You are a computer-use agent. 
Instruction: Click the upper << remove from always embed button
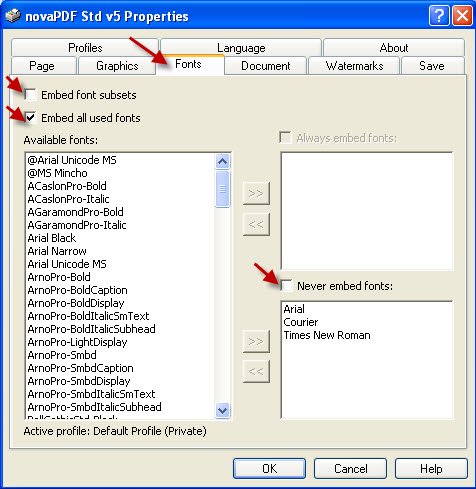click(x=256, y=224)
